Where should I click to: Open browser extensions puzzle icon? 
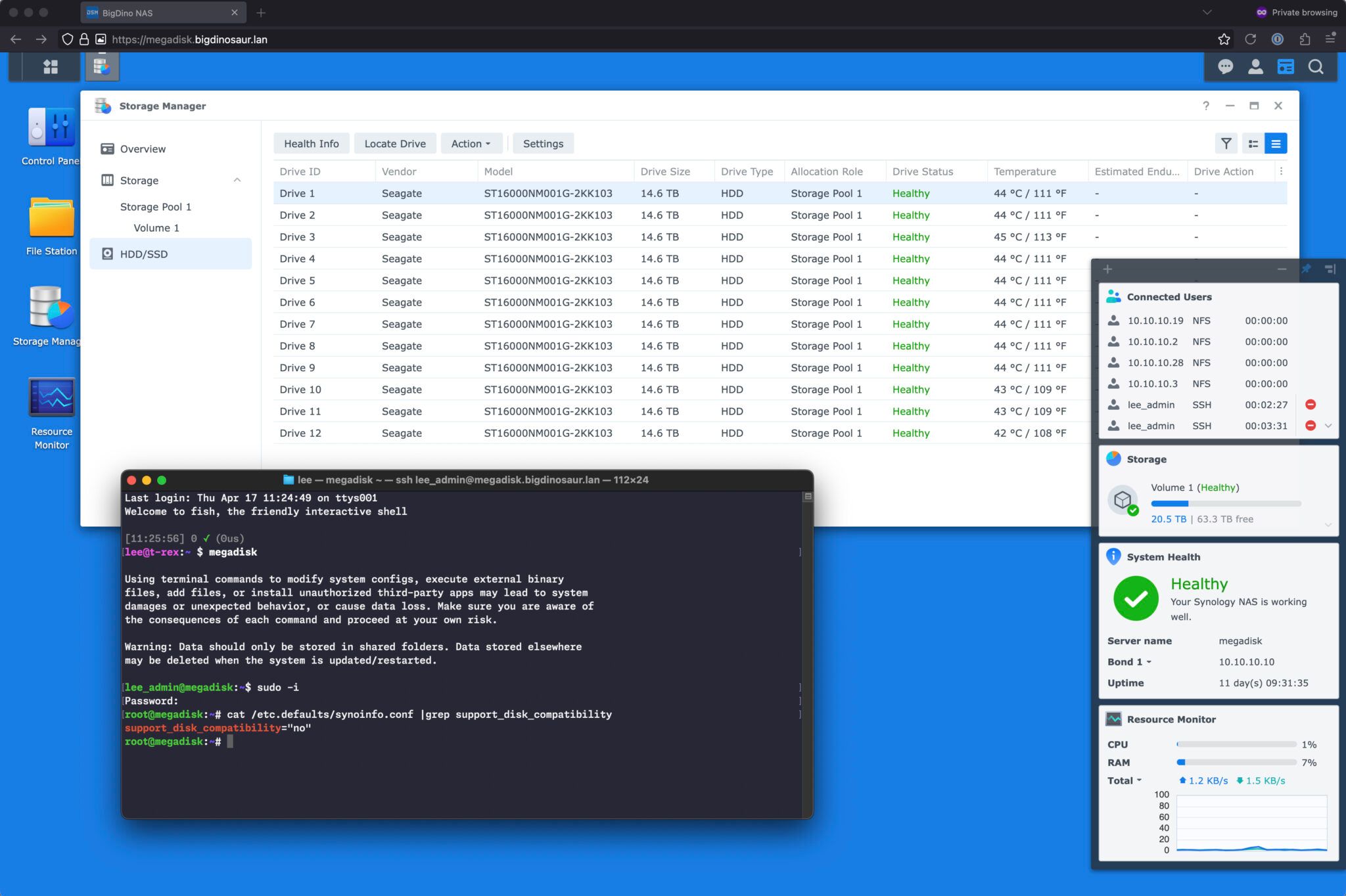click(x=1305, y=39)
